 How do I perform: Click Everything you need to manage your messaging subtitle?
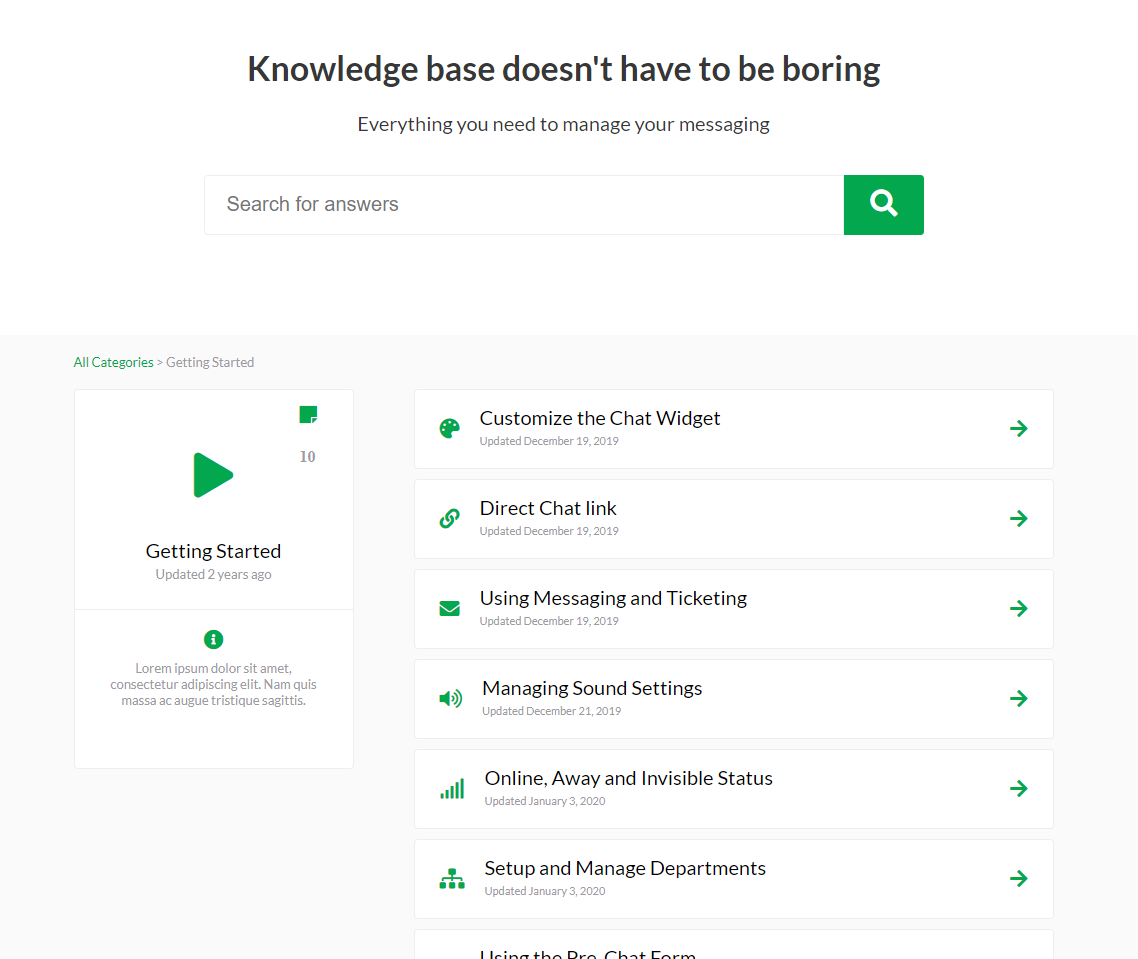click(563, 124)
